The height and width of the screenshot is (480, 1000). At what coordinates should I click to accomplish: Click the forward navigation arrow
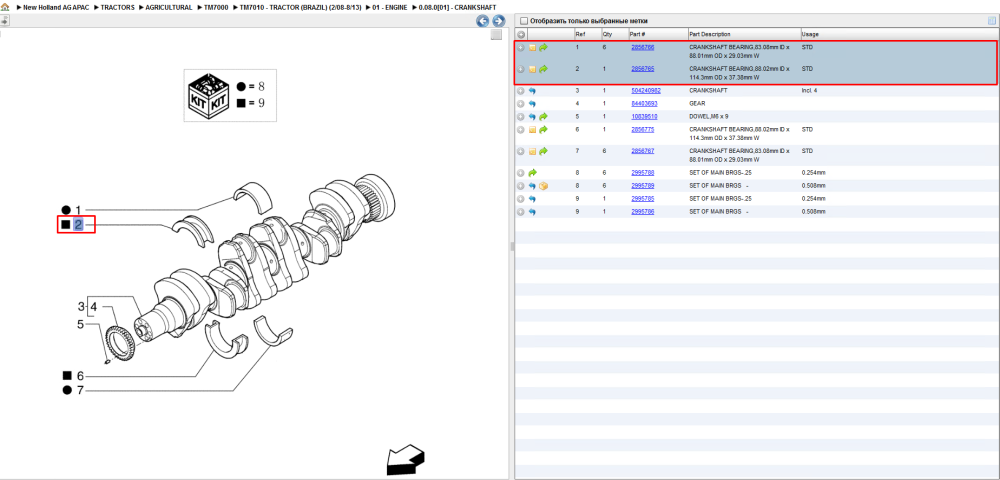click(x=499, y=21)
